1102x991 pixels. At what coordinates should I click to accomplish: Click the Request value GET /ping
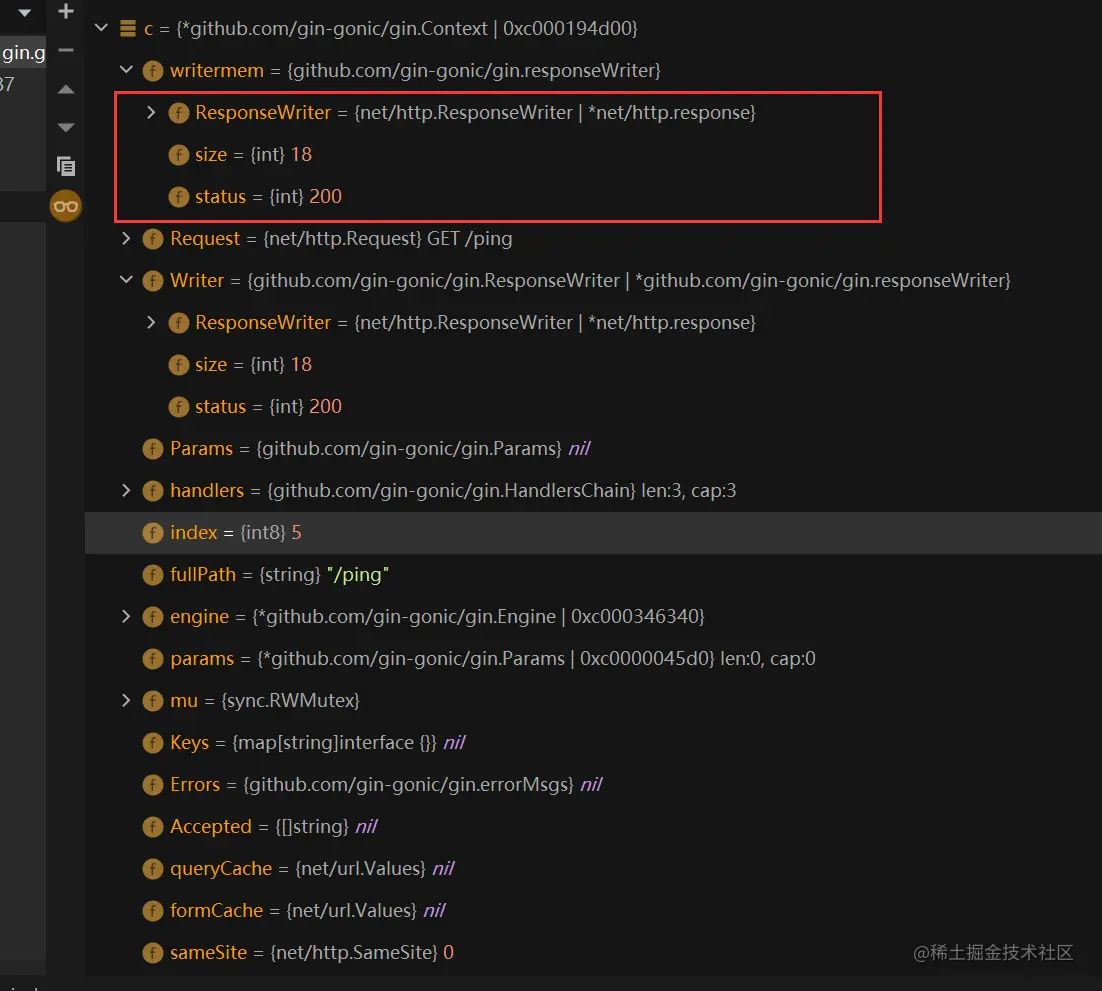[469, 239]
